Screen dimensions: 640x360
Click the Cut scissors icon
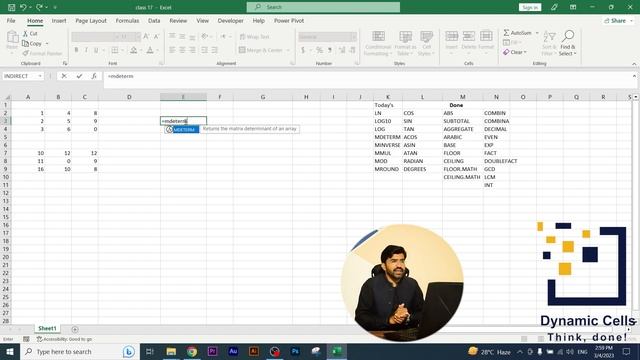(25, 33)
